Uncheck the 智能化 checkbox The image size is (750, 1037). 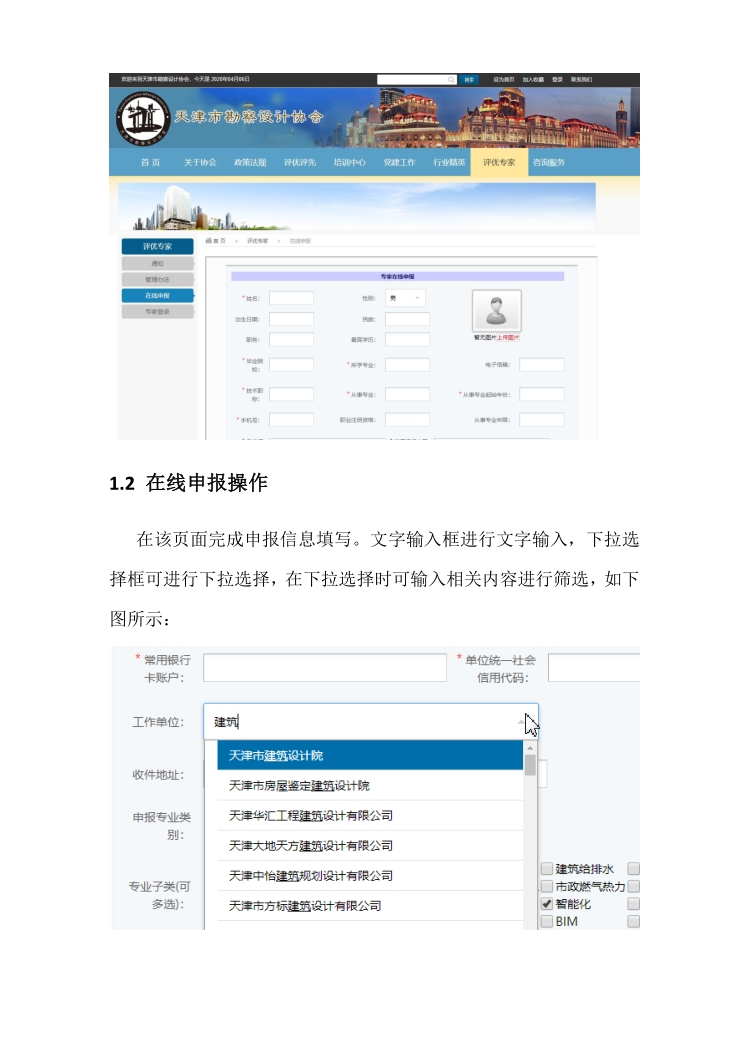click(547, 904)
